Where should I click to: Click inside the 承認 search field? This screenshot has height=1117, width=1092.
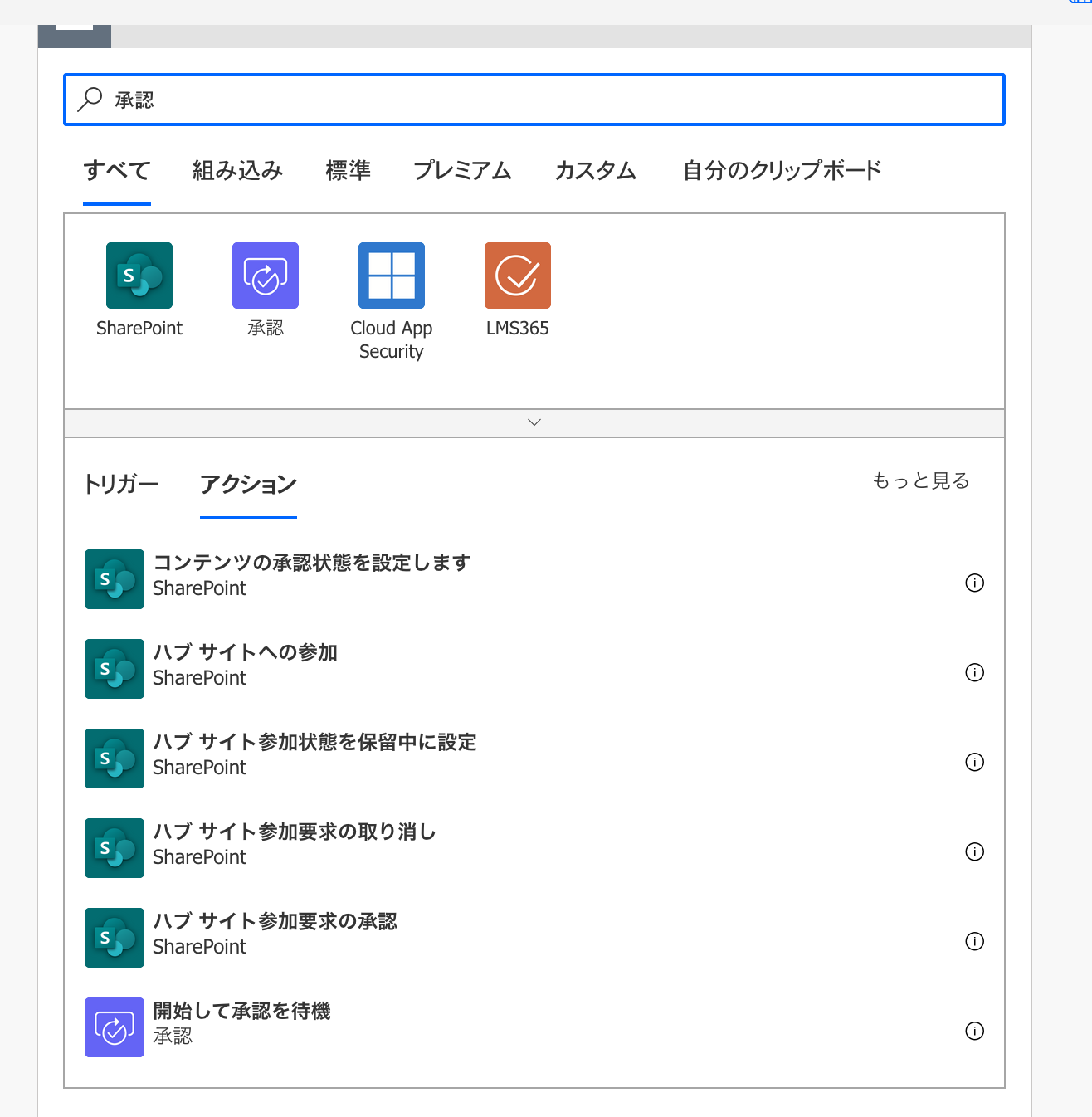(332, 100)
